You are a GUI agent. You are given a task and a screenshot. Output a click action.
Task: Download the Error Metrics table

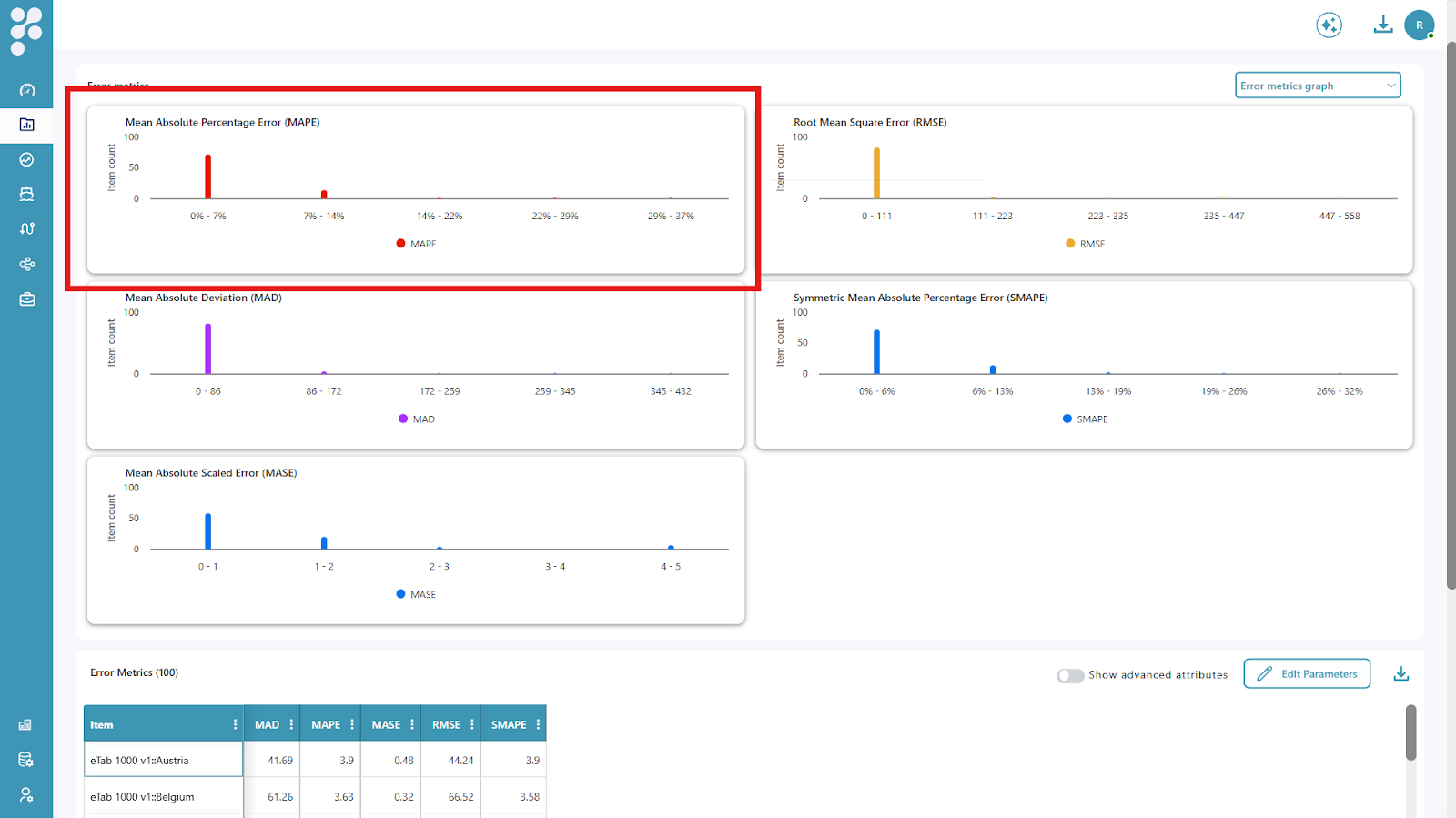pos(1401,673)
